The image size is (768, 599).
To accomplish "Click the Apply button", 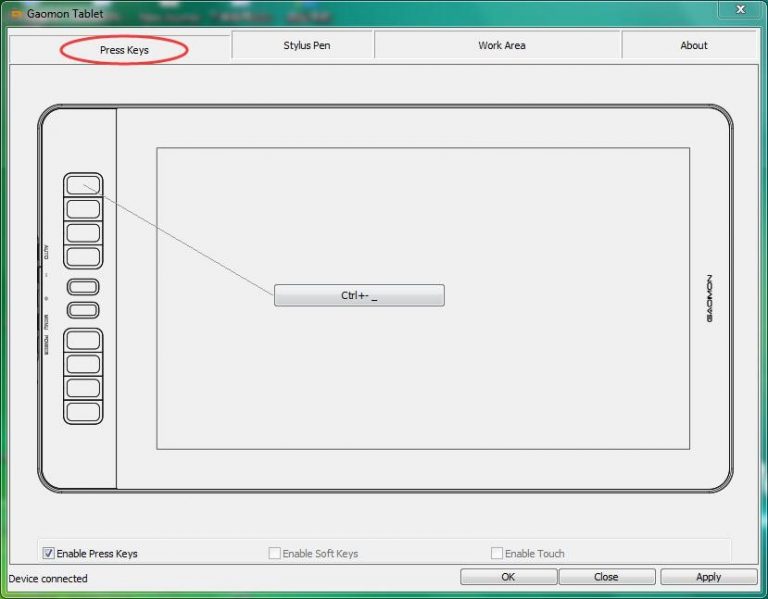I will [x=708, y=577].
